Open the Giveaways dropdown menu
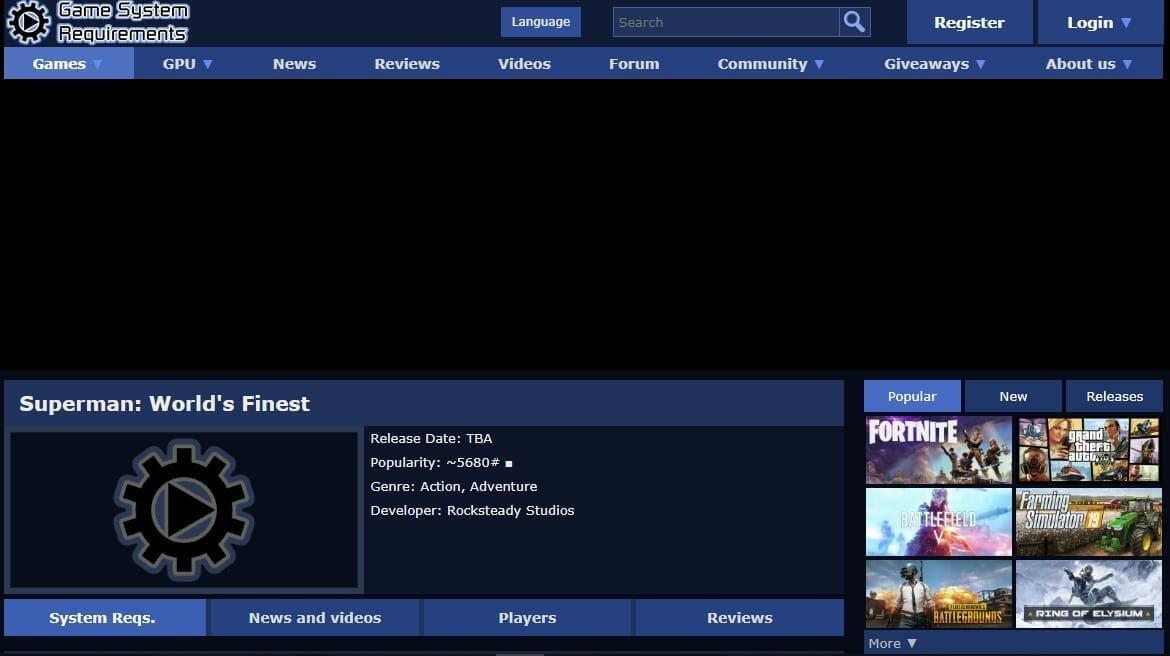The height and width of the screenshot is (656, 1170). click(934, 64)
